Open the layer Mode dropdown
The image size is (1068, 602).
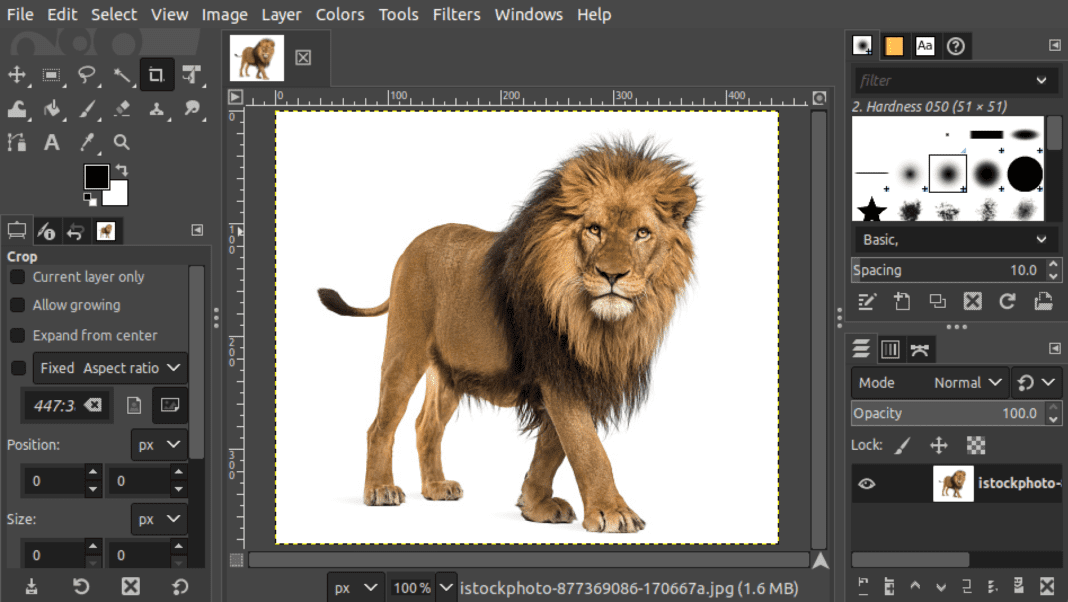[967, 382]
